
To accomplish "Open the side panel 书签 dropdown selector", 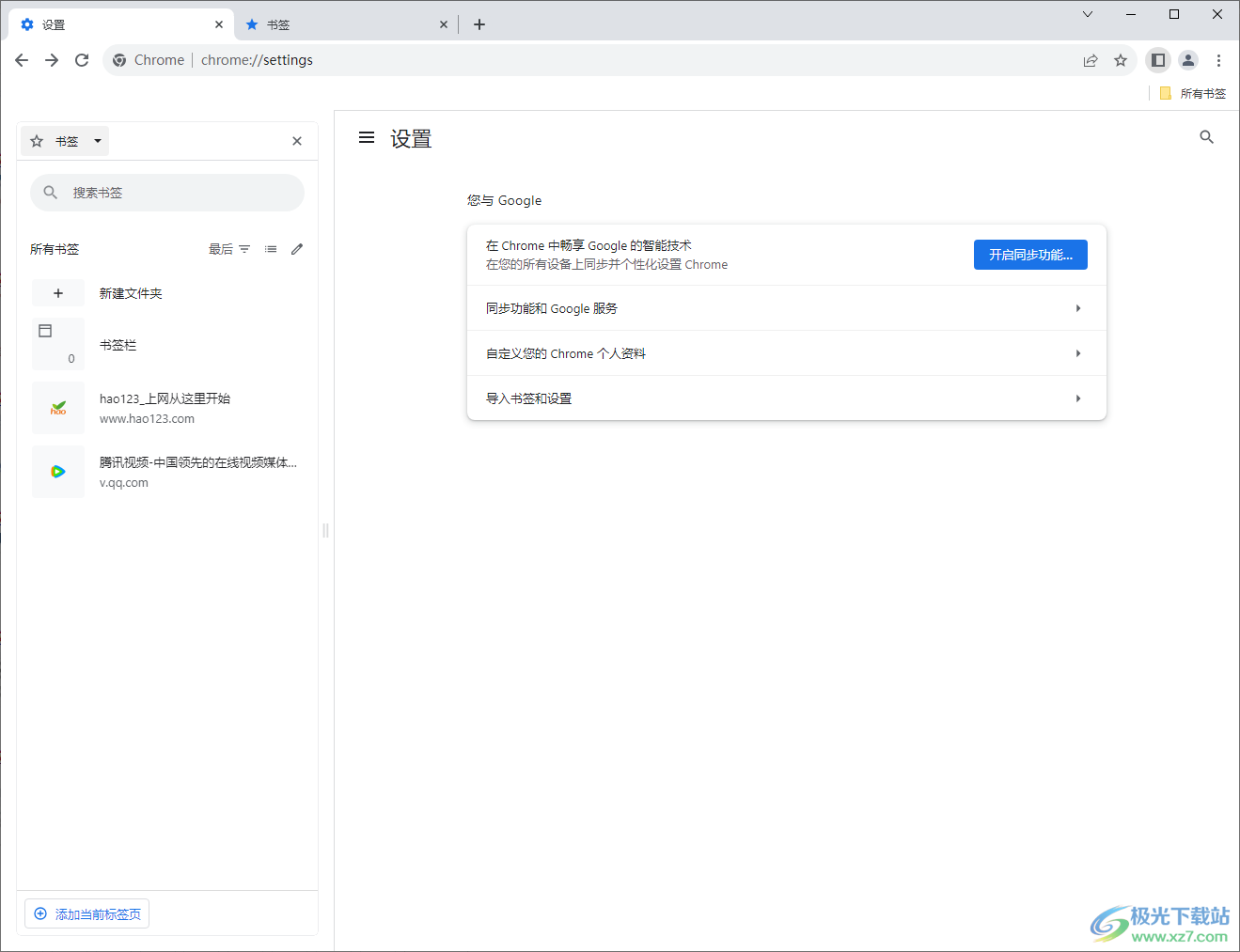I will click(x=65, y=141).
